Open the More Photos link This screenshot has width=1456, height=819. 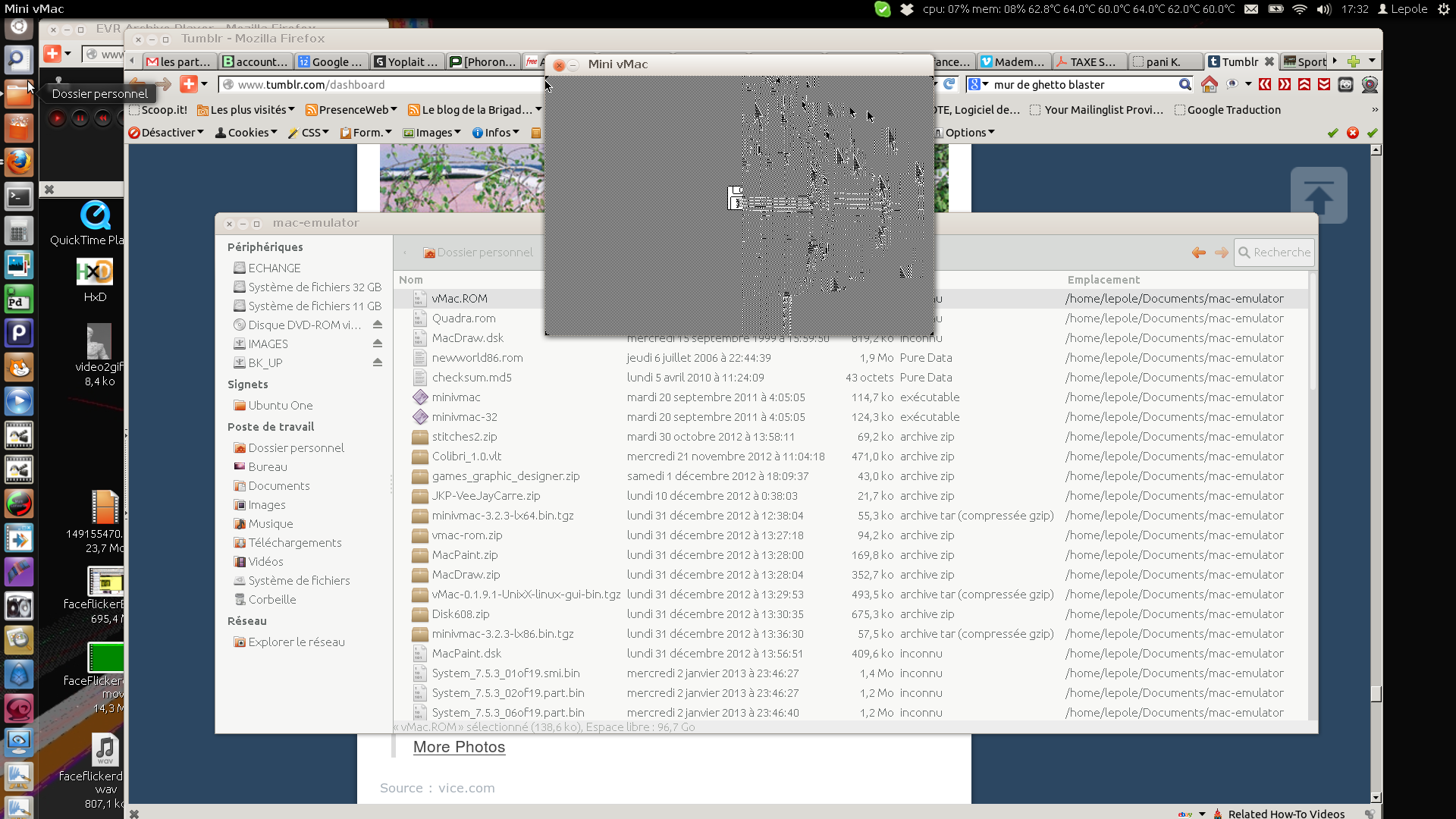click(x=459, y=747)
